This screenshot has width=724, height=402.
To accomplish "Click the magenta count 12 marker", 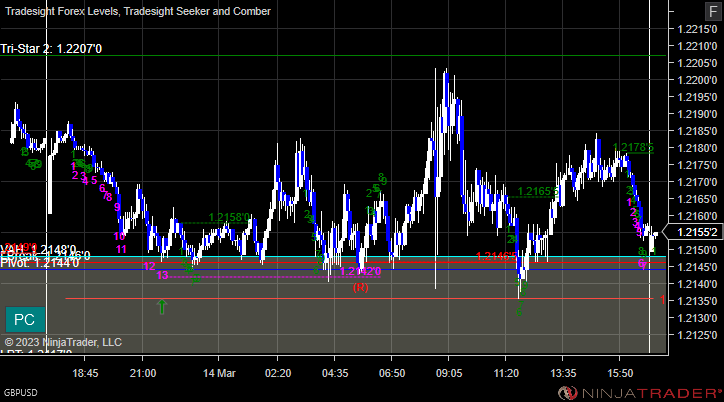I will [149, 266].
